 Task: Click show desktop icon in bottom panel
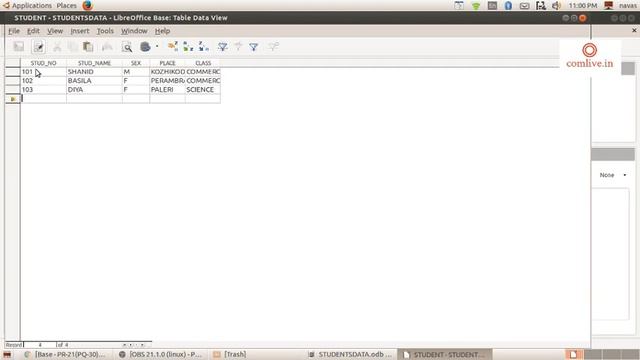7,354
